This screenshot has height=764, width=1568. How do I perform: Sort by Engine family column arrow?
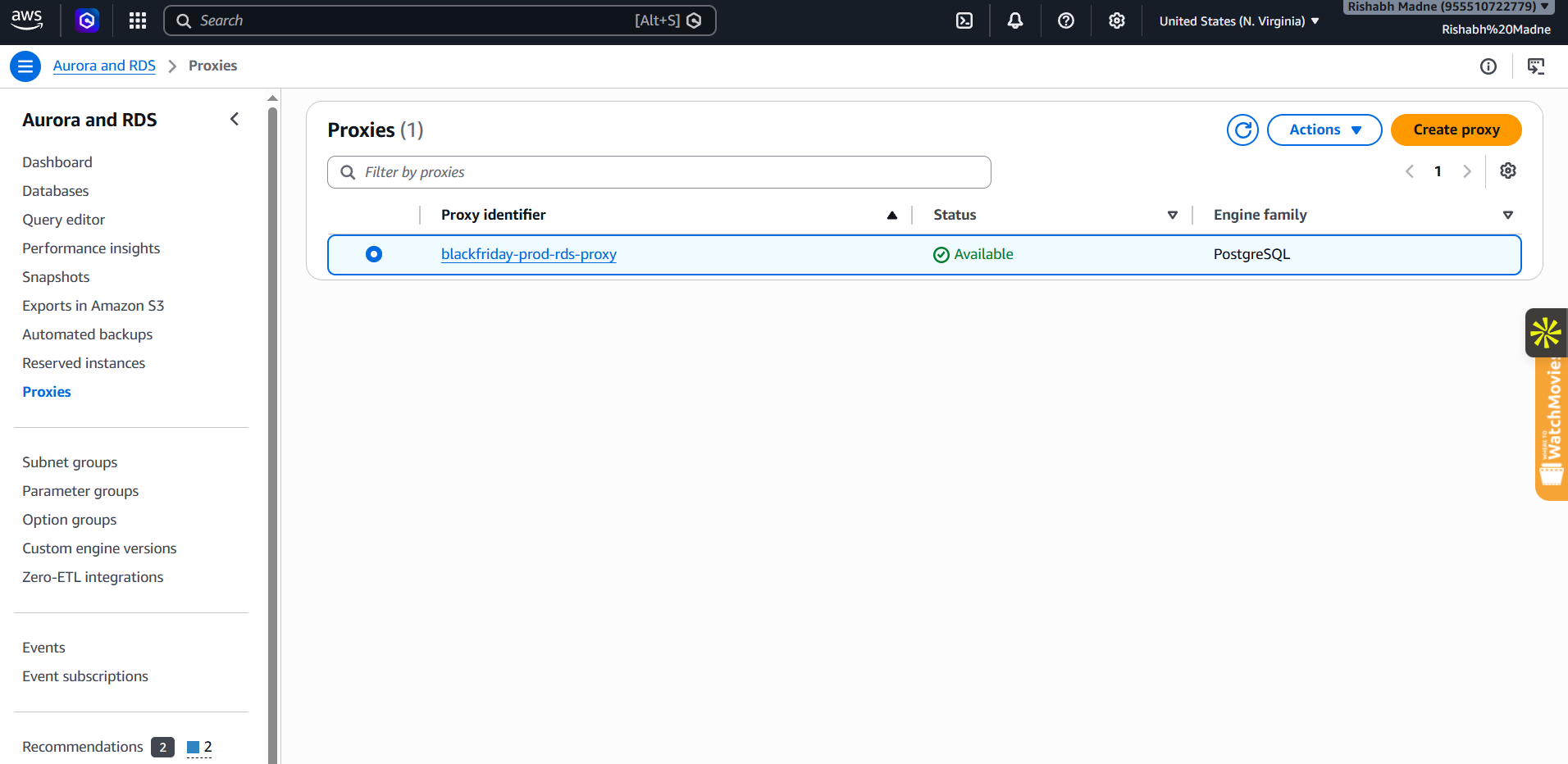click(x=1507, y=216)
